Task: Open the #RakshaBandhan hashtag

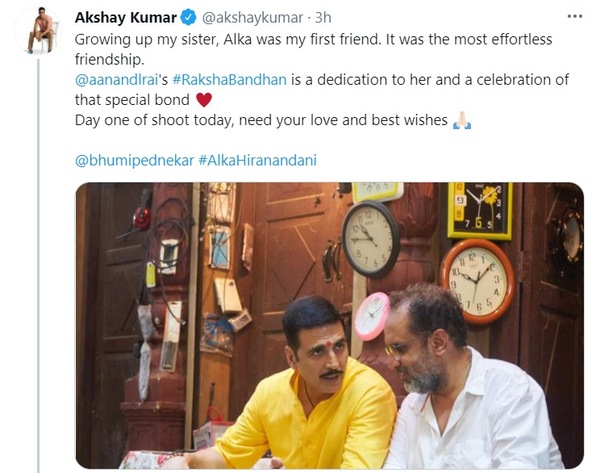Action: [230, 80]
